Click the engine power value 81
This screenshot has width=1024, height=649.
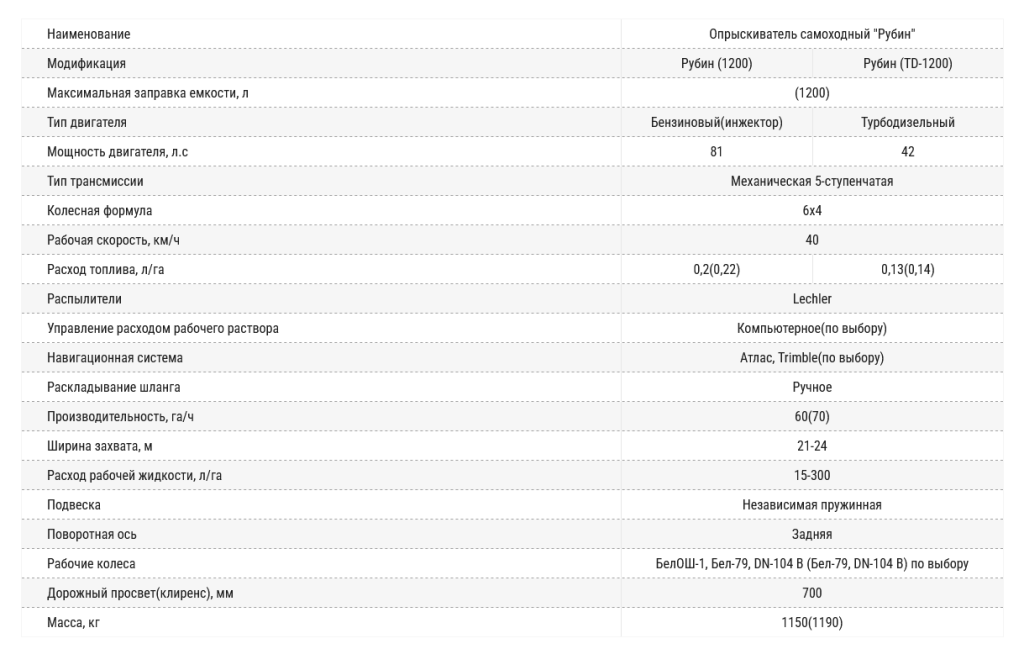(x=716, y=152)
